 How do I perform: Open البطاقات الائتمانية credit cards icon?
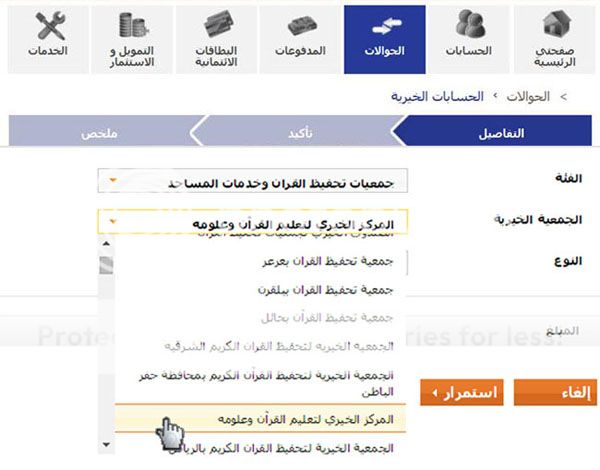(x=220, y=37)
